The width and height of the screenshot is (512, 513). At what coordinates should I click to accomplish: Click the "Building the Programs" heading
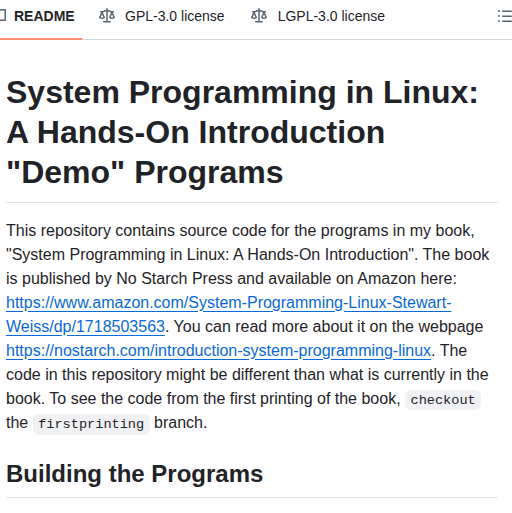click(x=135, y=474)
